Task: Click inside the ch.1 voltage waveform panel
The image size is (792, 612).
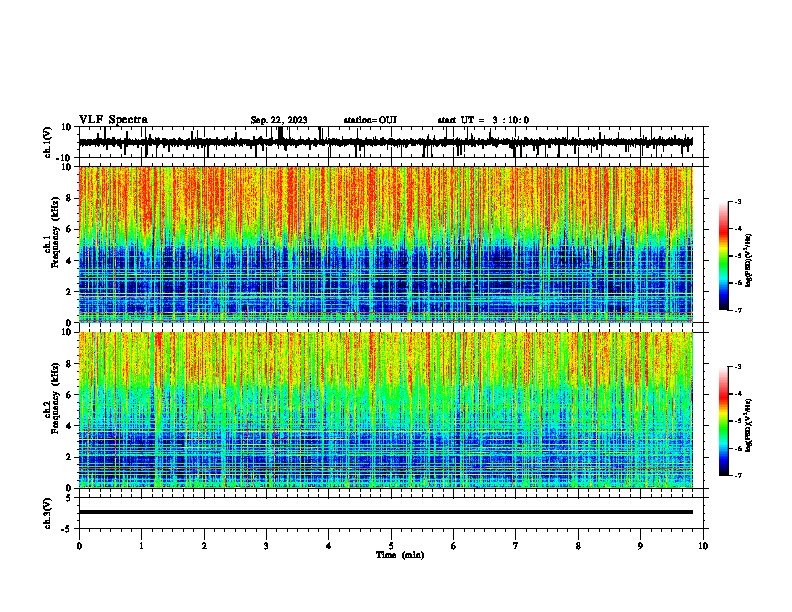Action: click(391, 142)
